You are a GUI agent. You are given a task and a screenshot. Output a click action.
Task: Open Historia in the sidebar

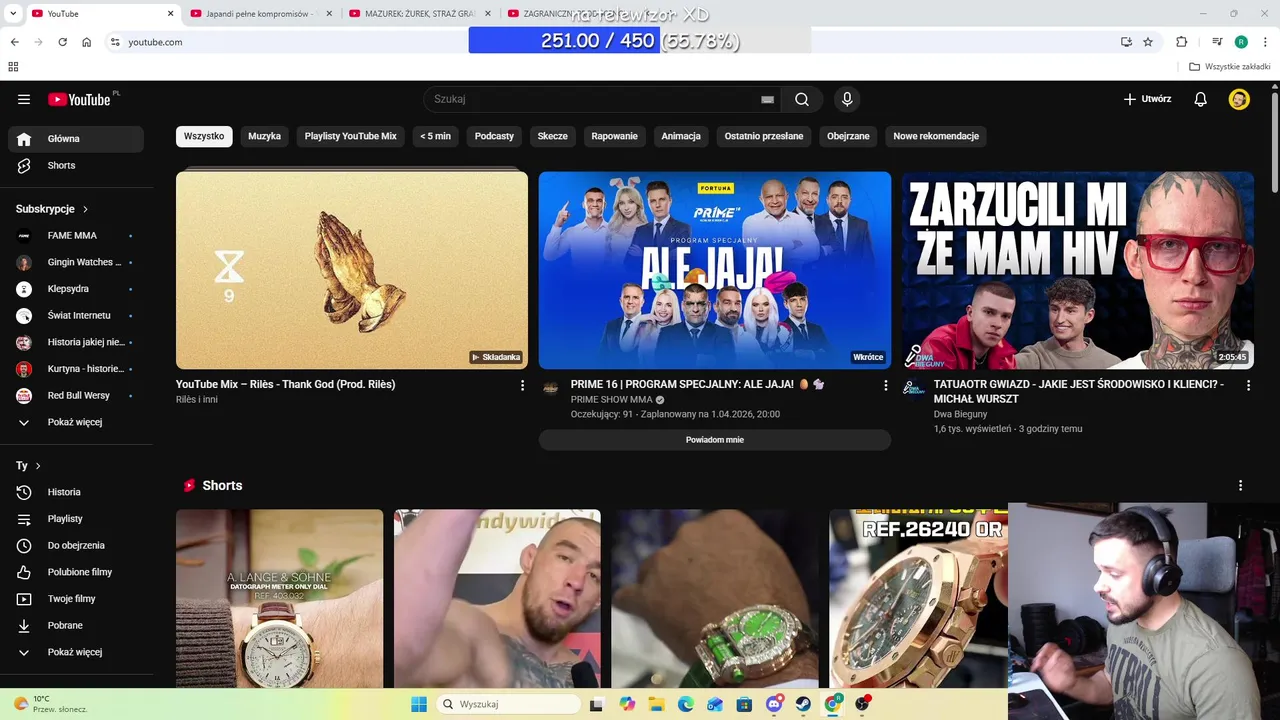[76, 492]
